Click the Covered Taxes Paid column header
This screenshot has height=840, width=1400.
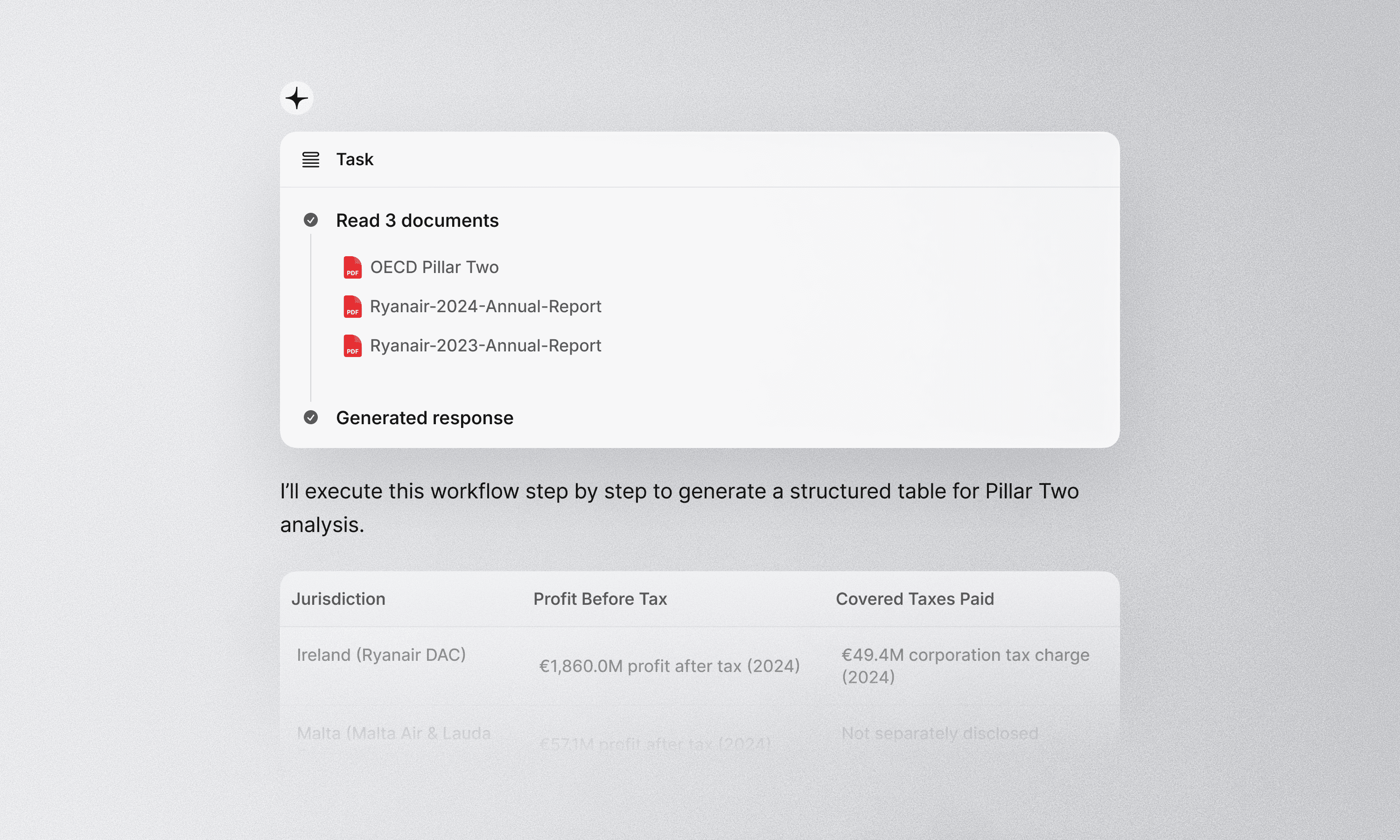[x=915, y=599]
